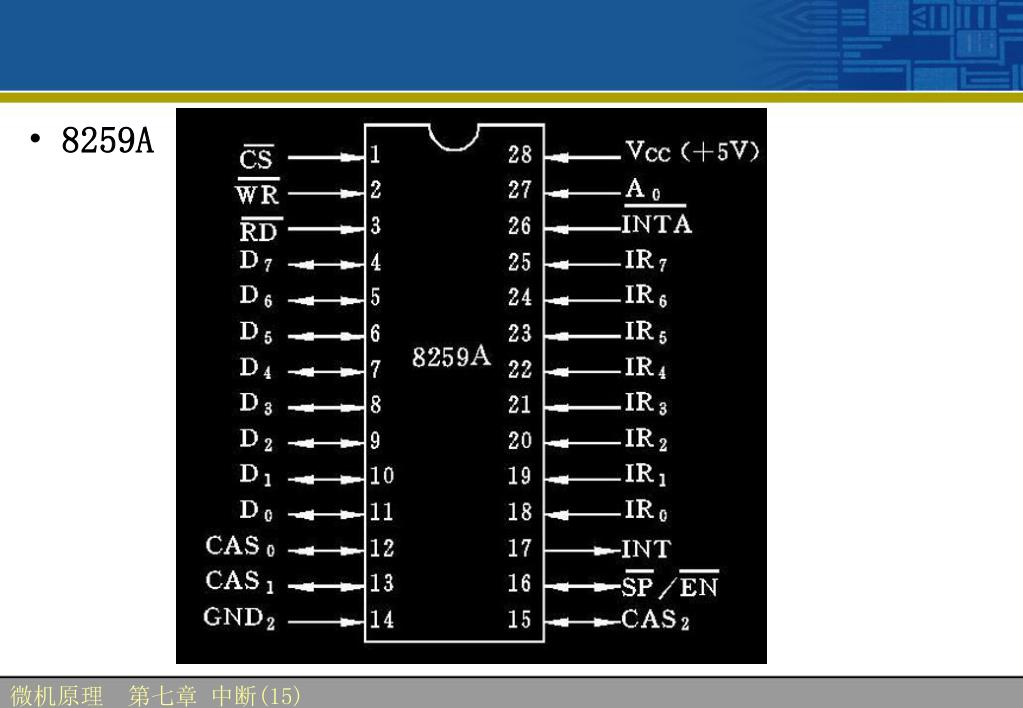Screen dimensions: 1023x708
Task: Click the footer text 微机原理
Action: point(57,696)
